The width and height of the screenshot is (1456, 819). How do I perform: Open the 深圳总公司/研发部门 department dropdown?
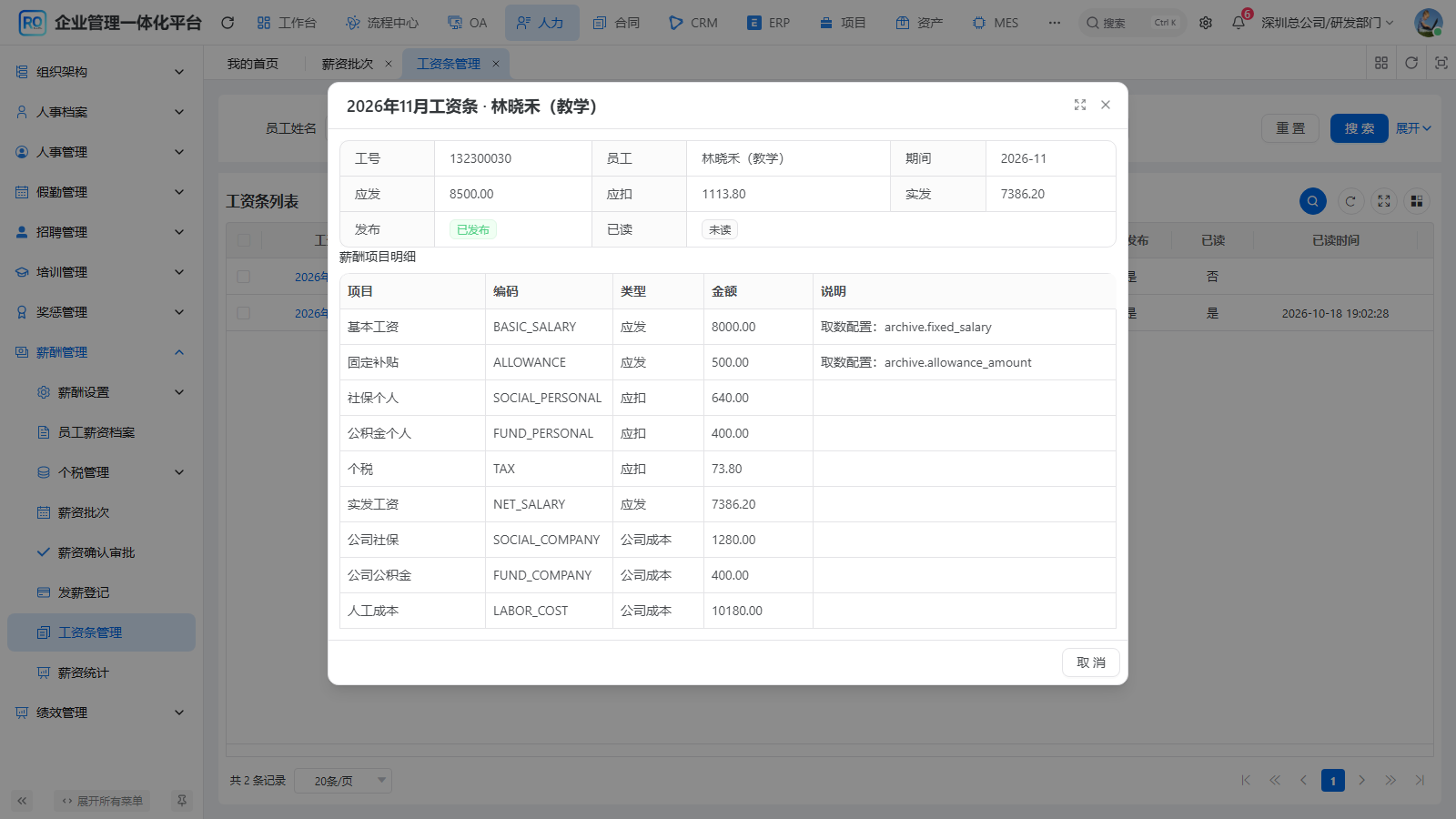[1327, 23]
